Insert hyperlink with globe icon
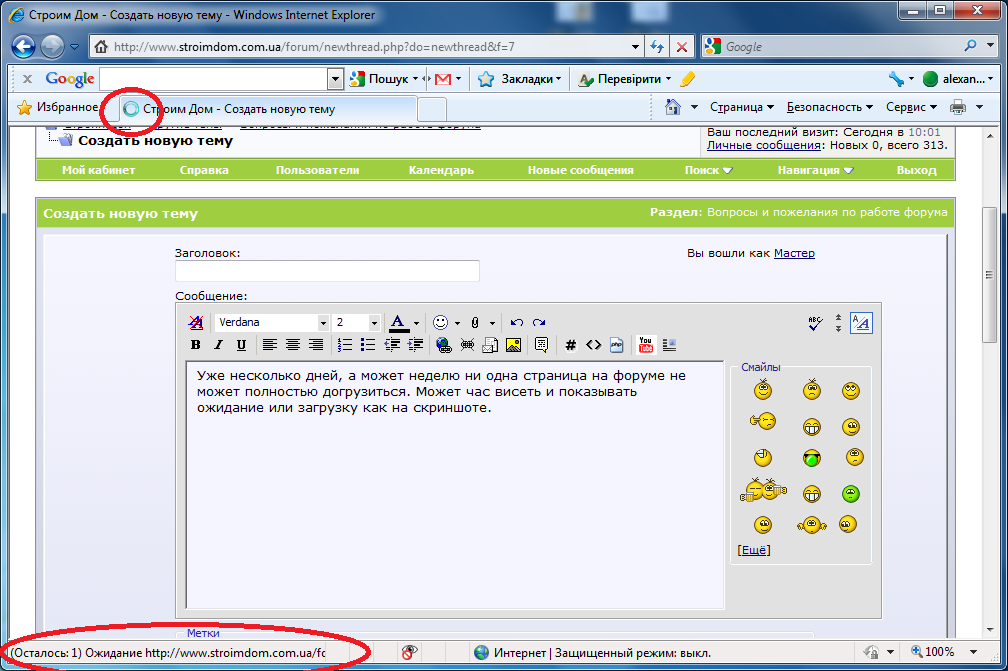The height and width of the screenshot is (671, 1008). pos(444,345)
